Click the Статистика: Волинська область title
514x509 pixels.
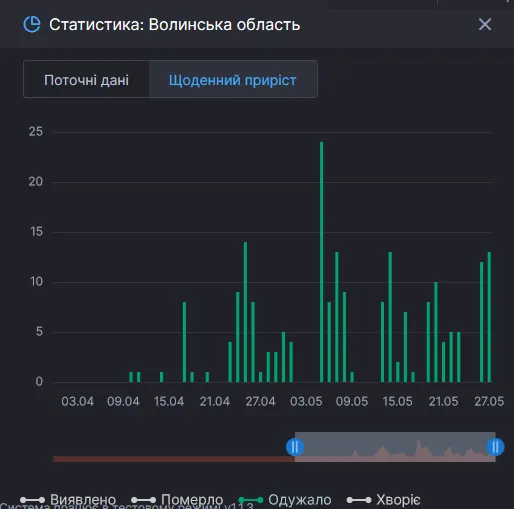[175, 24]
